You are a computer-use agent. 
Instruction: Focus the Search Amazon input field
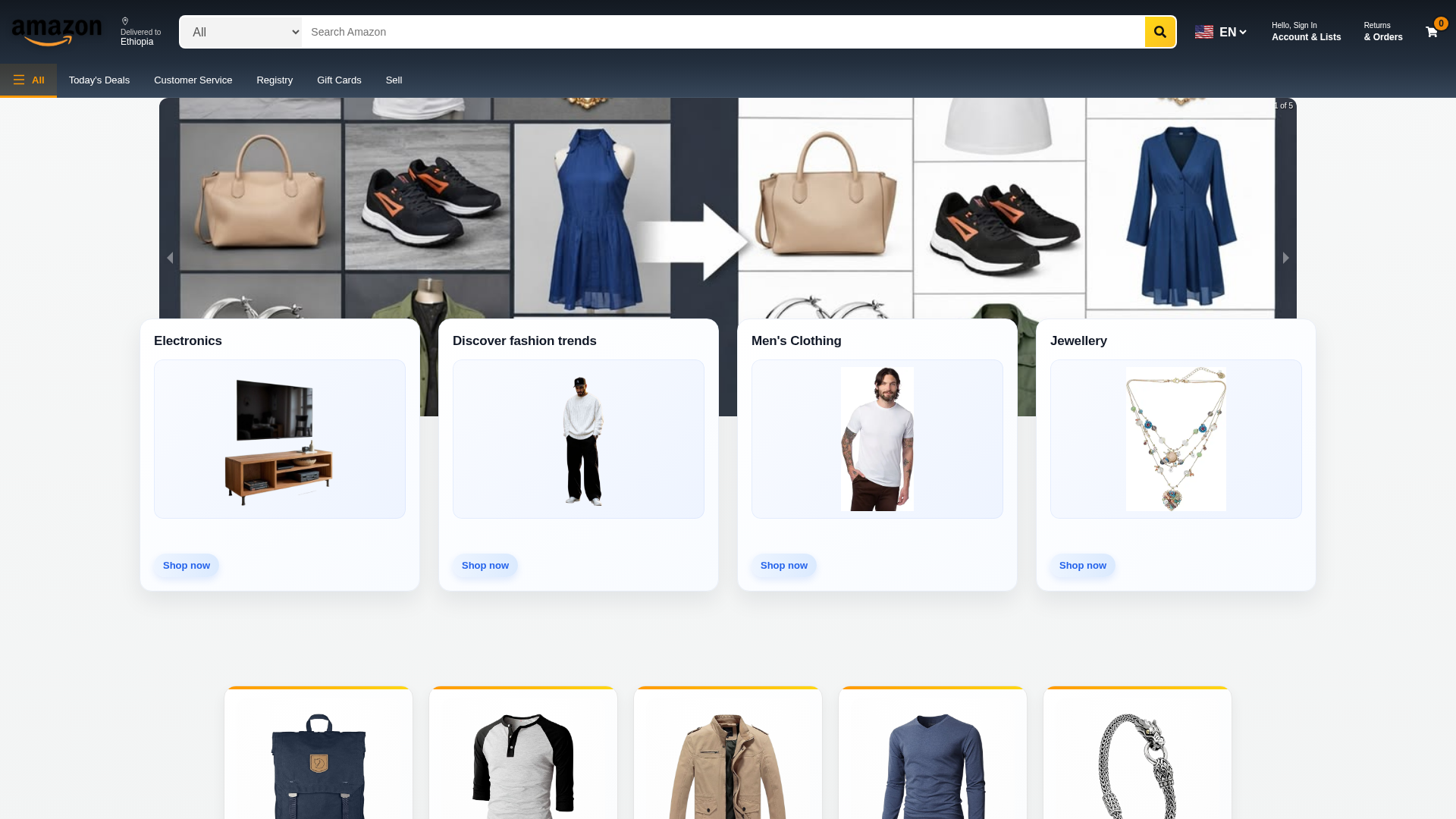click(x=723, y=32)
